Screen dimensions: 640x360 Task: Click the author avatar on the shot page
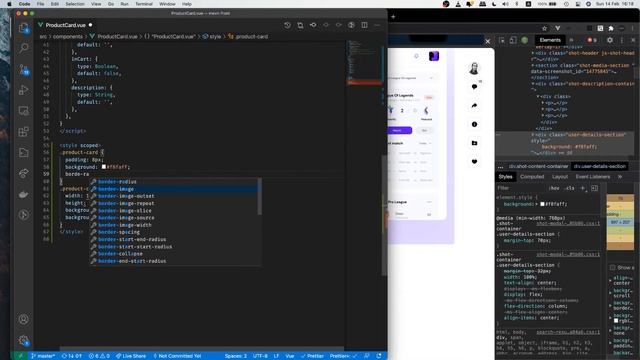click(x=474, y=68)
